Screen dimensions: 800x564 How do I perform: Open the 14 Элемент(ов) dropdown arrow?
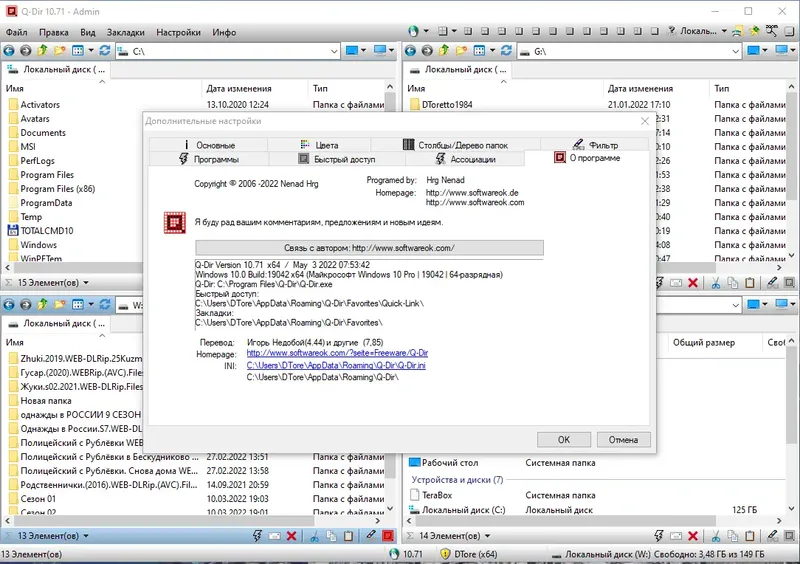[487, 536]
